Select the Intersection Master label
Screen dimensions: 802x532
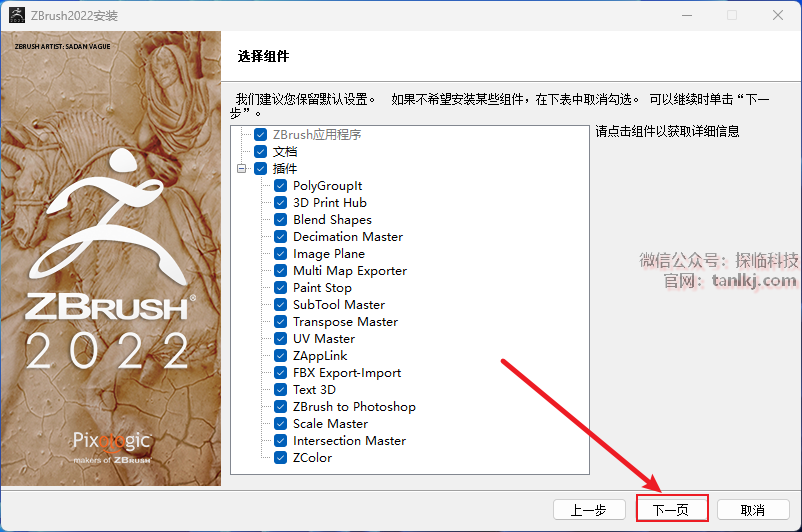[349, 440]
